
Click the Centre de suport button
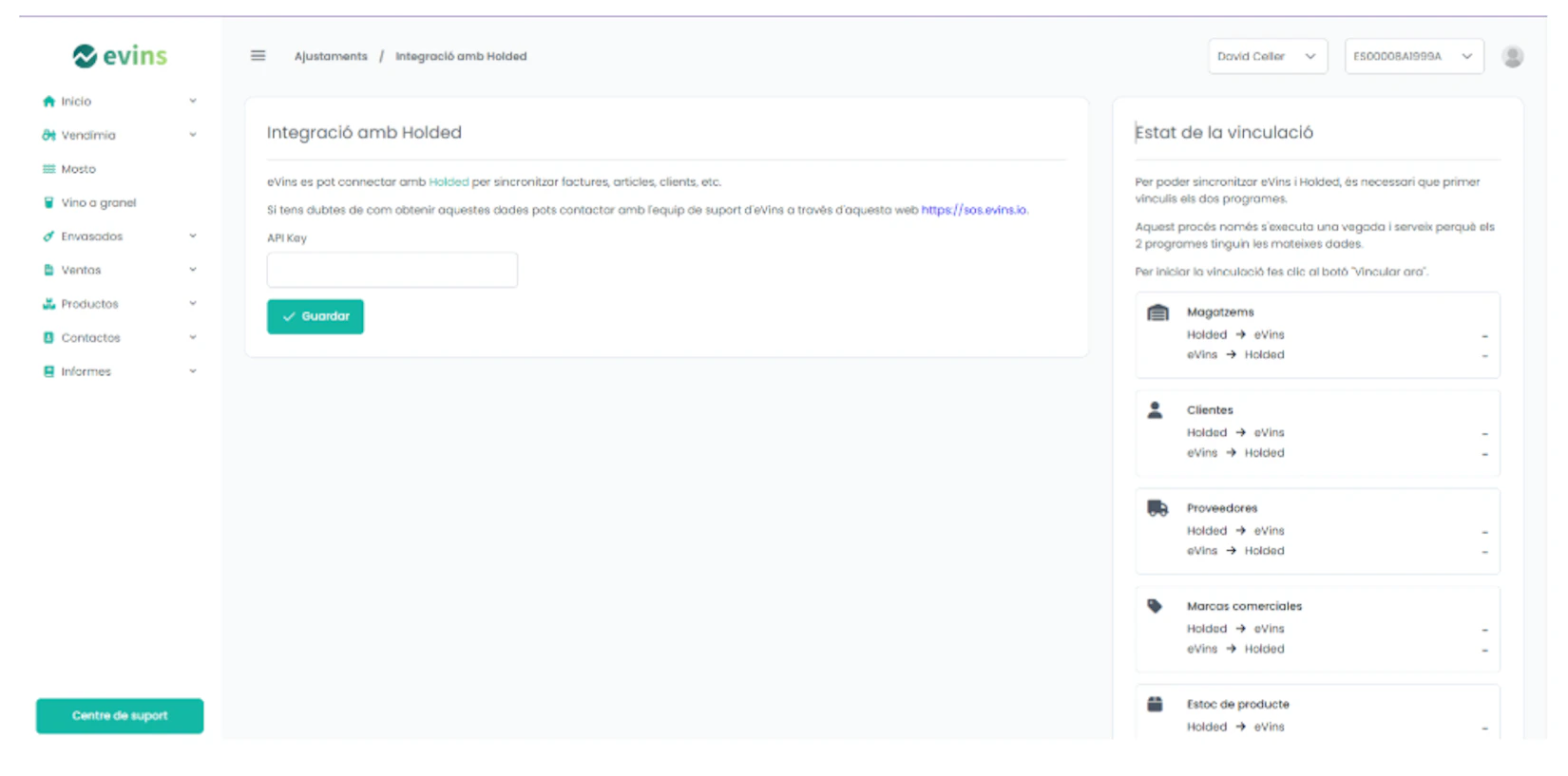click(x=120, y=716)
